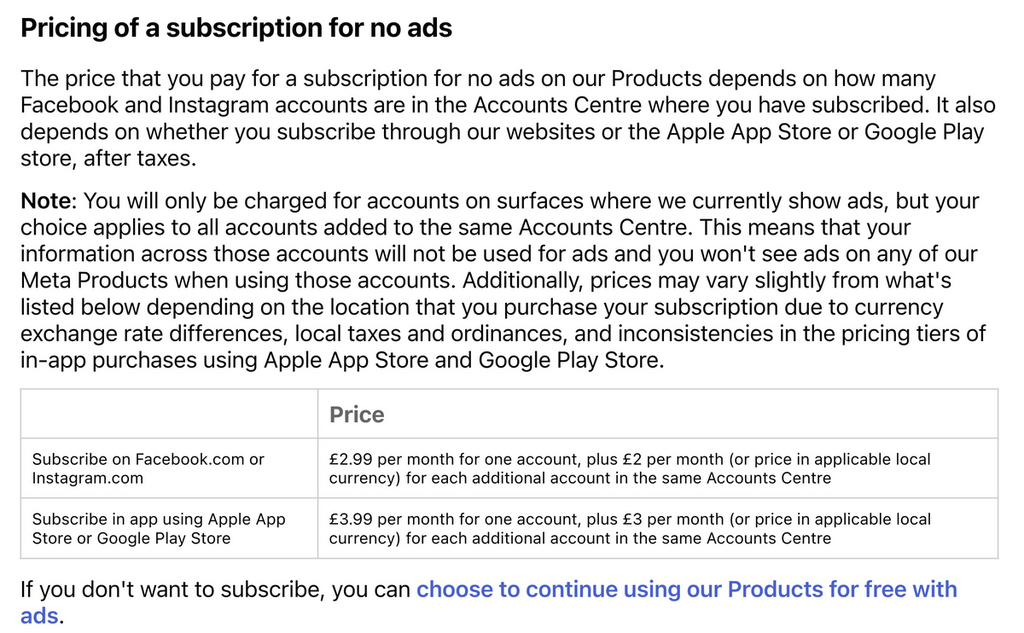Click the 'Pricing of a subscription for no ads' heading
The height and width of the screenshot is (633, 1024).
(x=236, y=28)
